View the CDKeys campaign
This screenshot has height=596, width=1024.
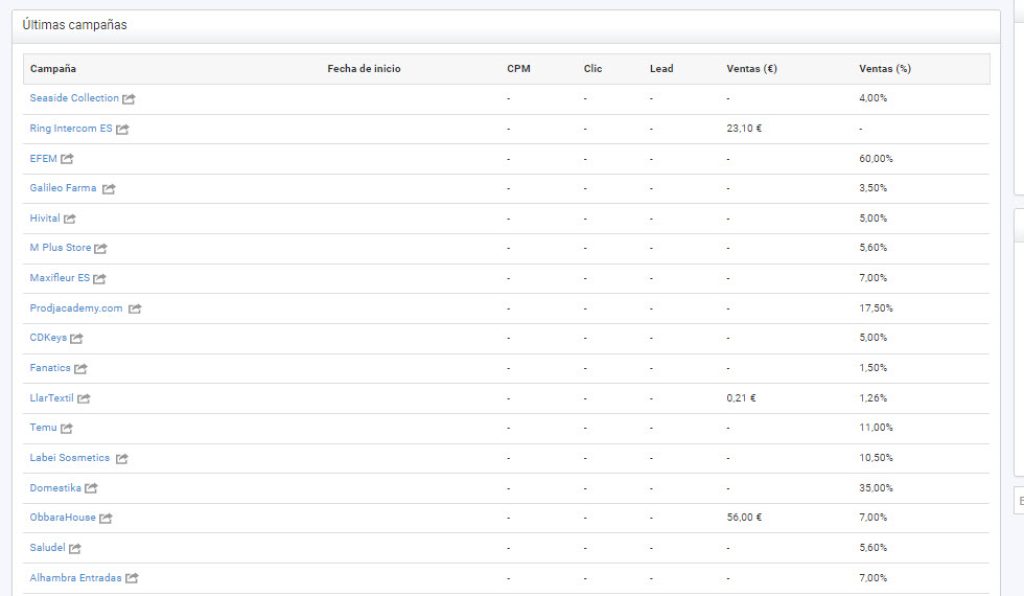(48, 337)
